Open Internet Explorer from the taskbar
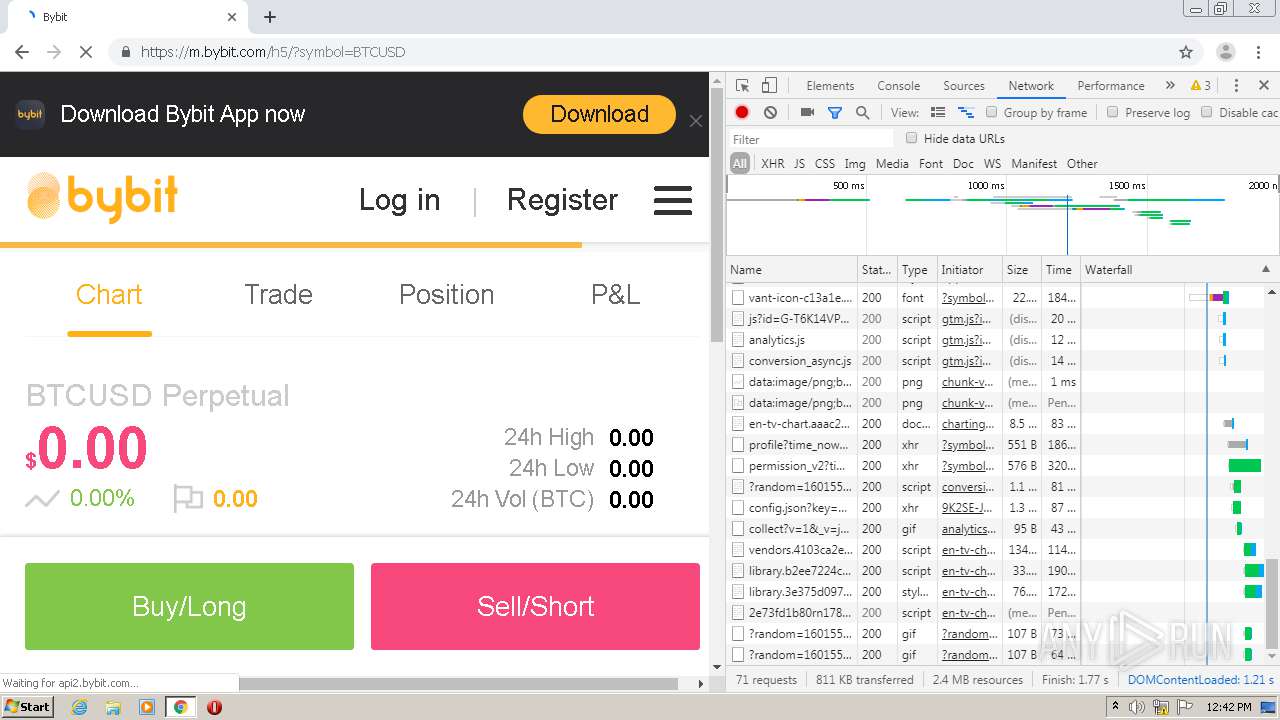Screen dimensions: 1280x720 point(79,707)
